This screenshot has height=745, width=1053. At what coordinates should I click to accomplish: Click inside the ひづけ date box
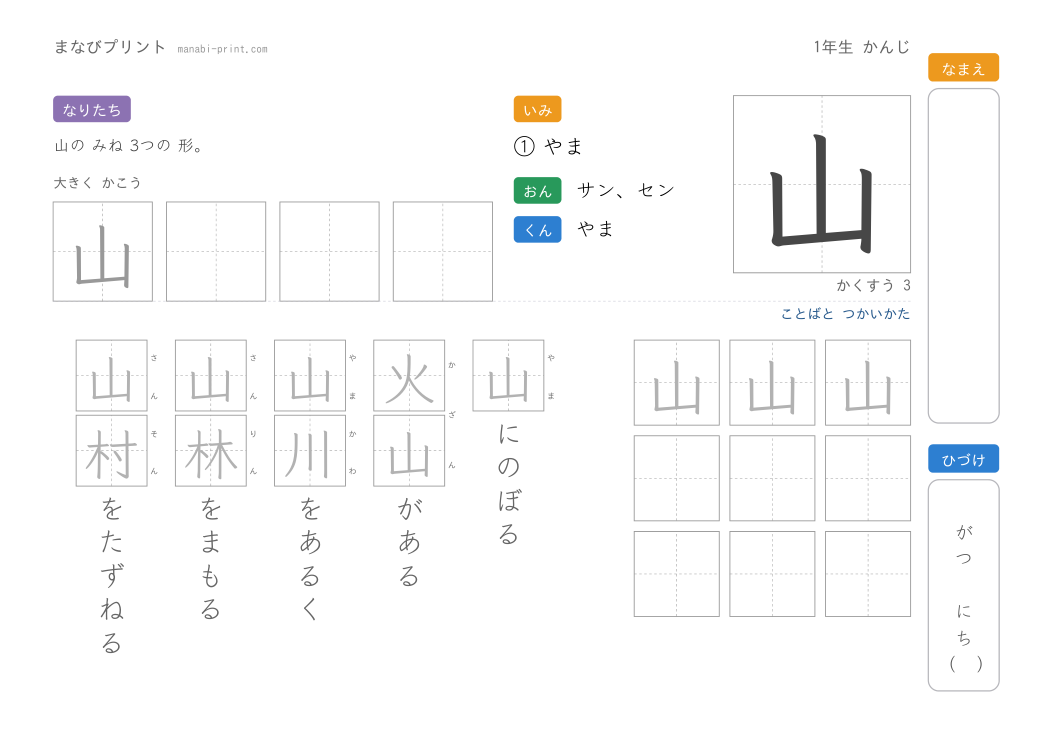pyautogui.click(x=963, y=585)
